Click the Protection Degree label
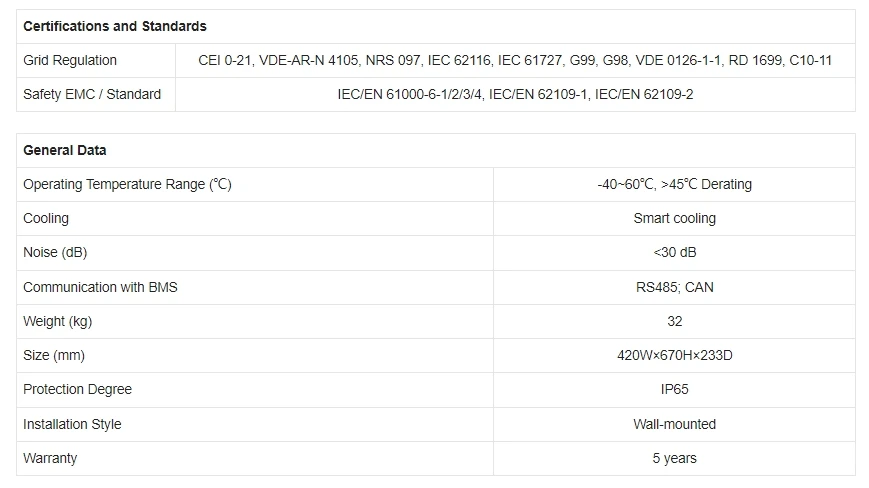The height and width of the screenshot is (488, 869). (x=77, y=389)
